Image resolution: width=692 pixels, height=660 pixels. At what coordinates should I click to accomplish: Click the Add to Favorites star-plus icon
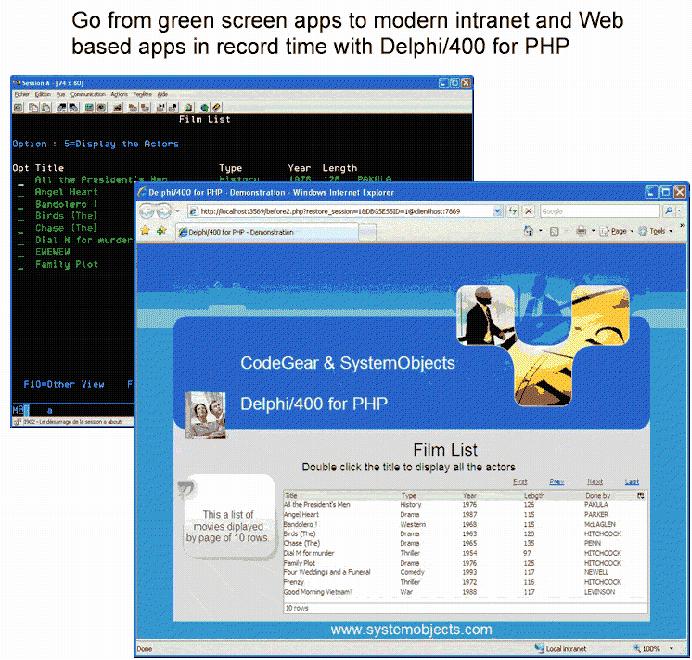(162, 231)
